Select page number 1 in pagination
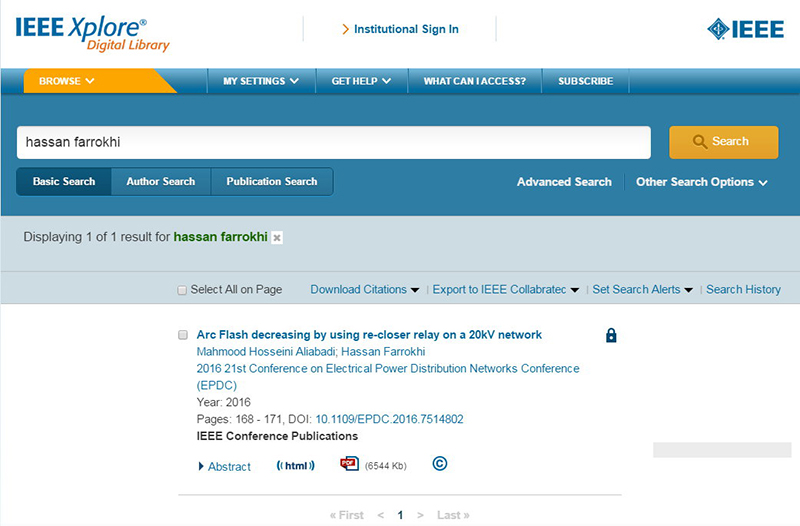Screen dimensions: 800x526 click(x=400, y=515)
